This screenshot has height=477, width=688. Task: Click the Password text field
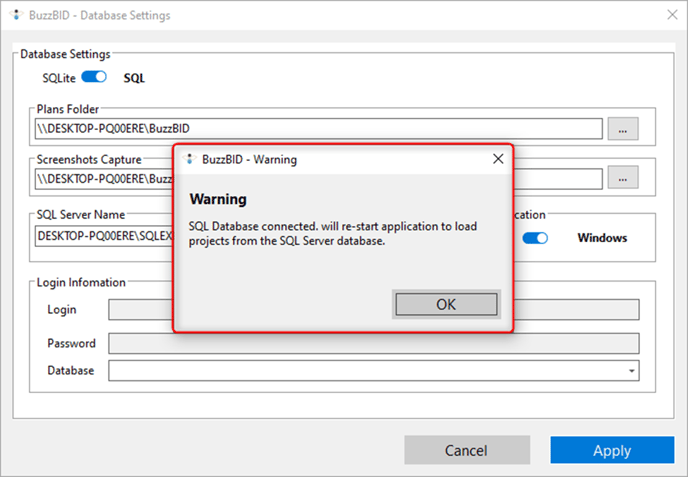[374, 344]
